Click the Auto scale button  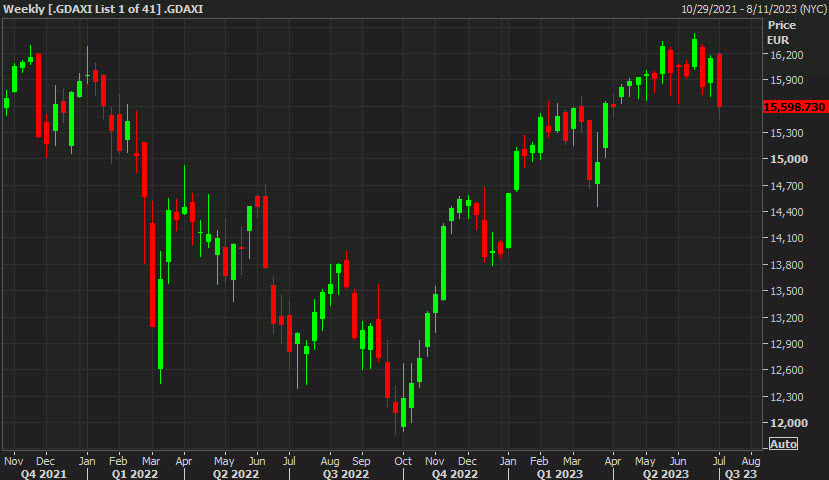(x=782, y=444)
